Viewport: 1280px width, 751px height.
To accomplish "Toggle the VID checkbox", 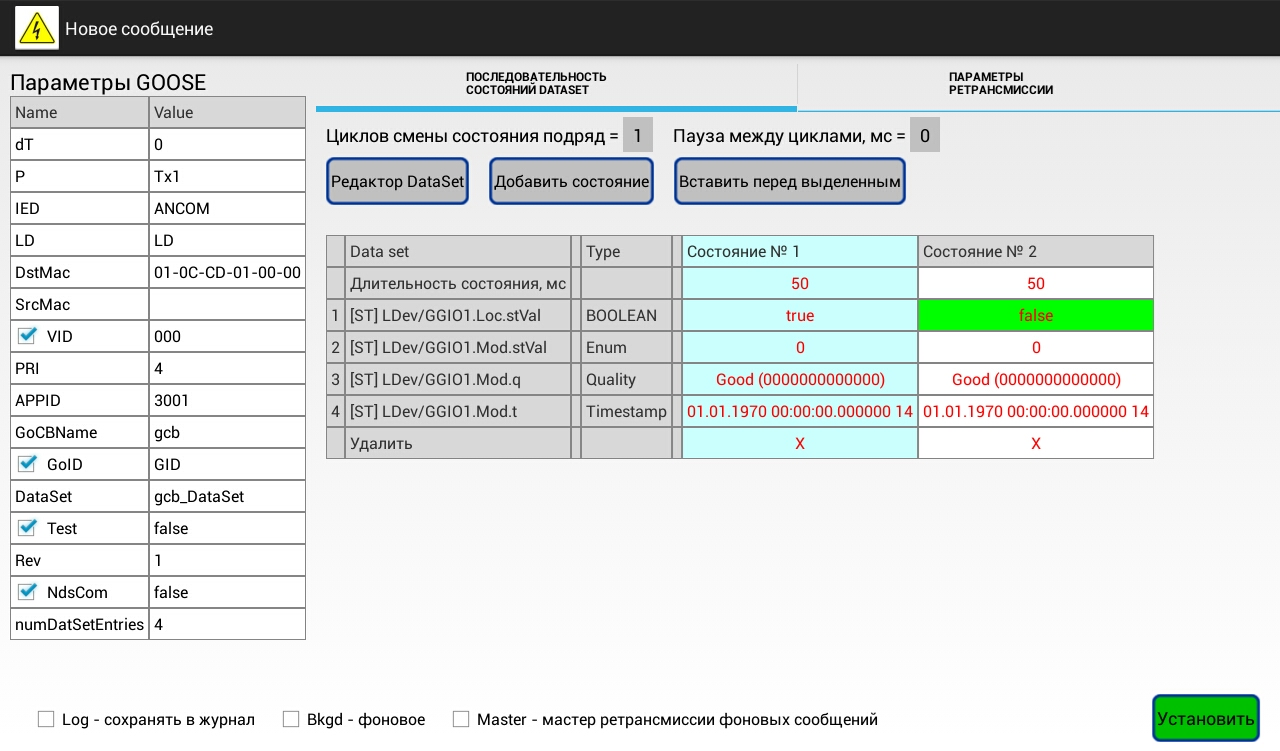I will pos(27,337).
